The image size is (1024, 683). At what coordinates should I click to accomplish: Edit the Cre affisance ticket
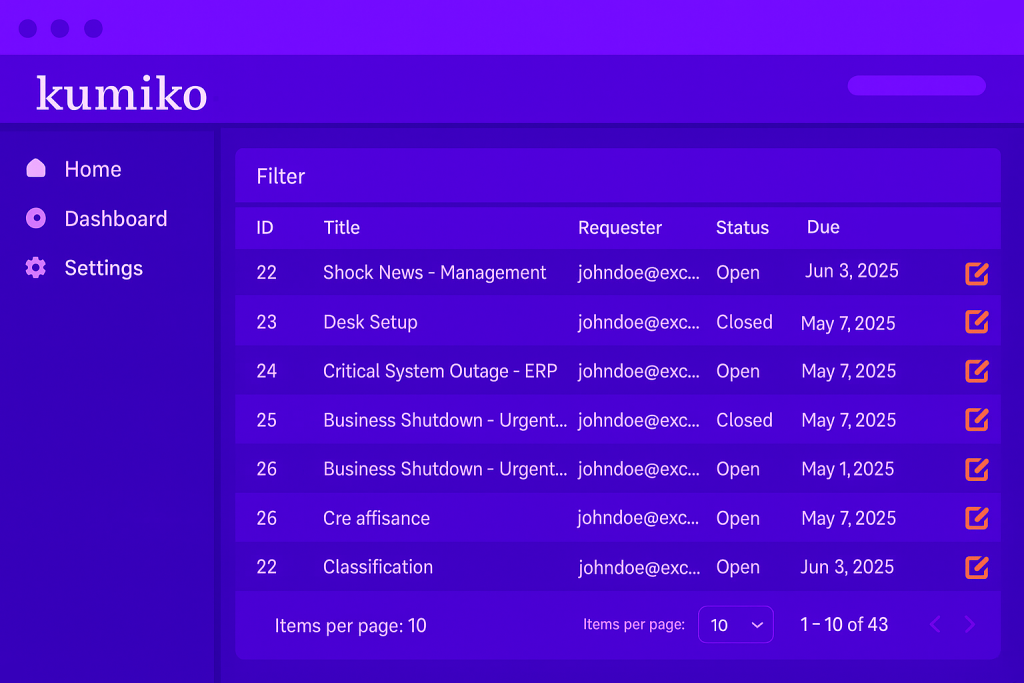click(976, 518)
